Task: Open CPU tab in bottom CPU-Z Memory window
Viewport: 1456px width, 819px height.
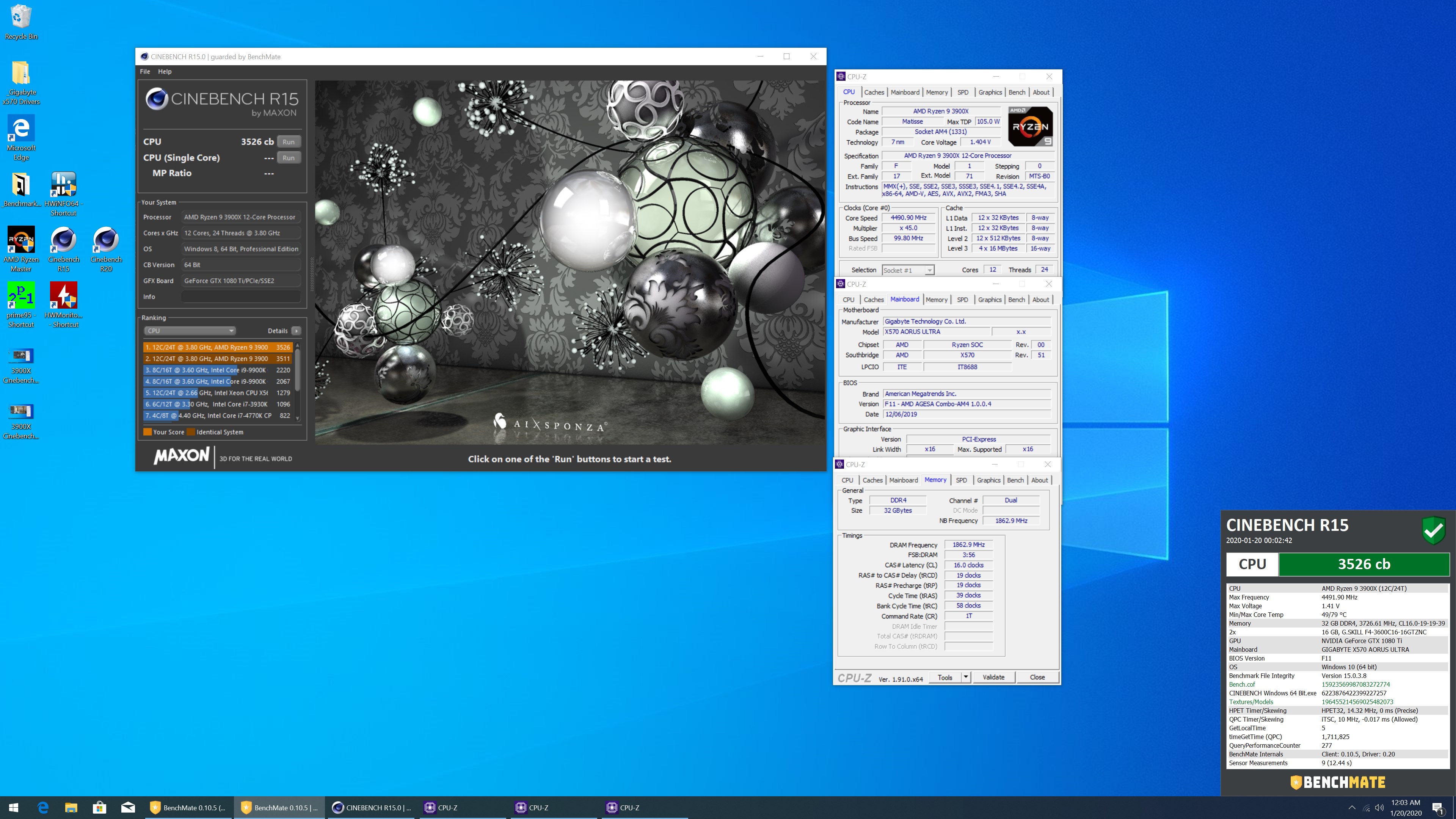Action: tap(847, 480)
